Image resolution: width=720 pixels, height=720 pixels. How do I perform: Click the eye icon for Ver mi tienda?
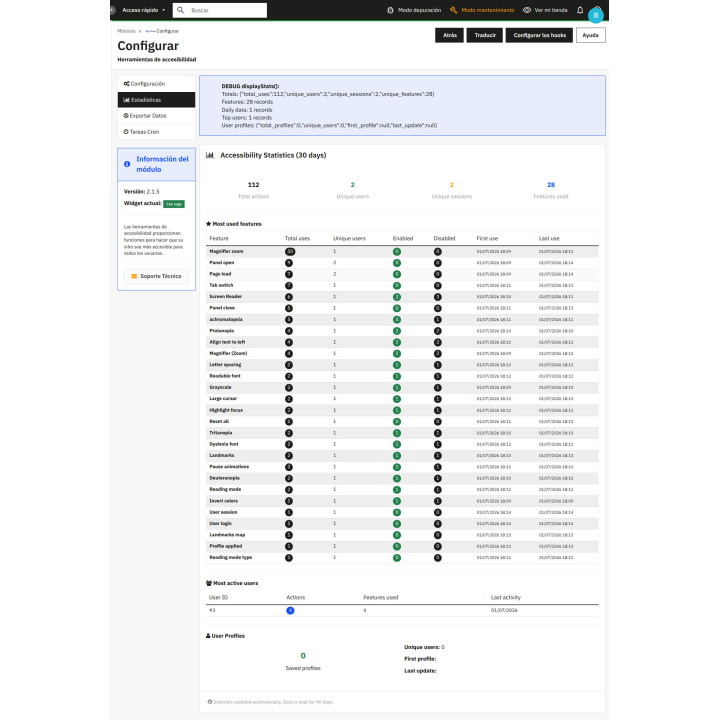pyautogui.click(x=527, y=10)
